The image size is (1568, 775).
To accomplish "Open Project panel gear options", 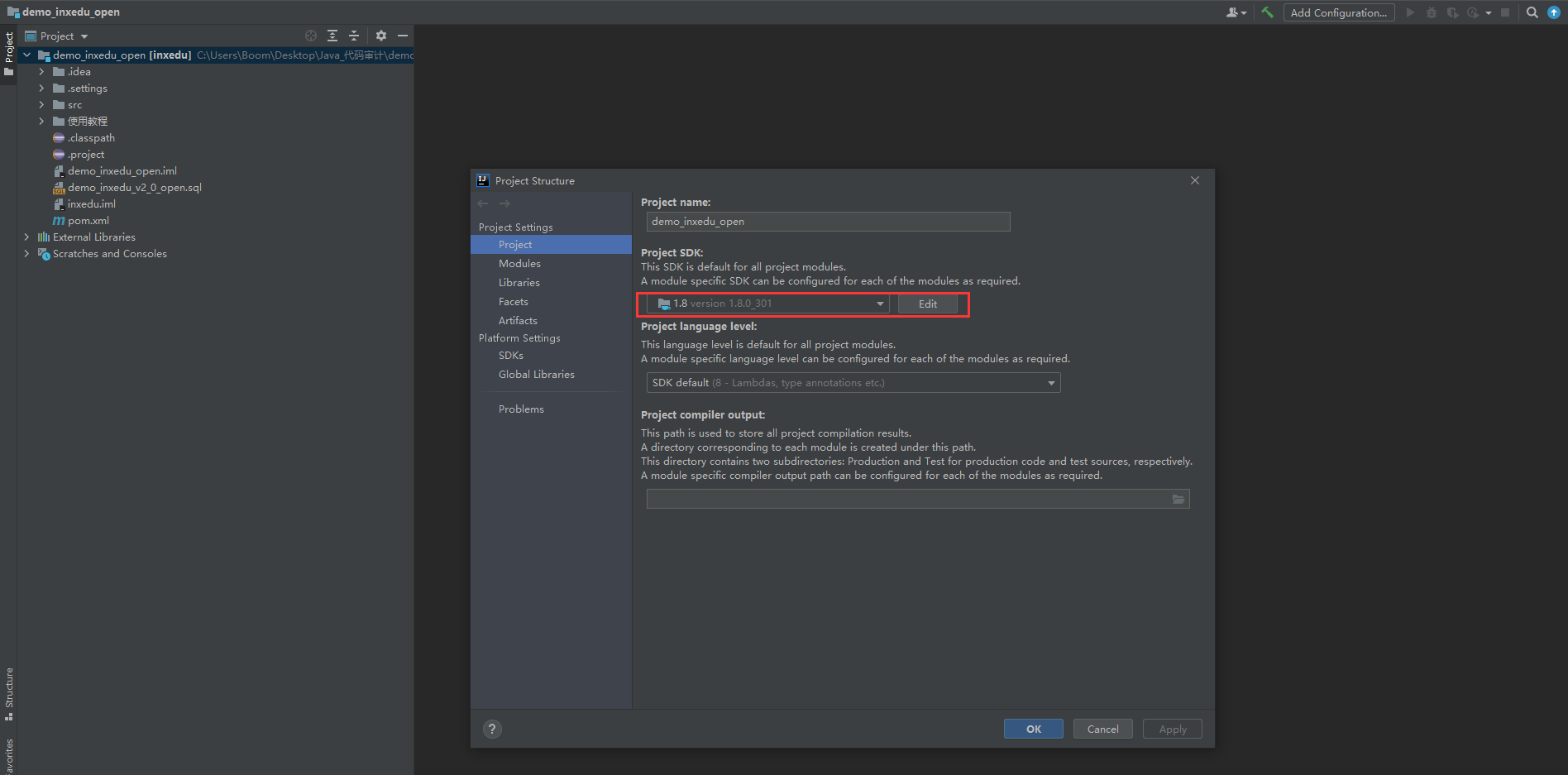I will (381, 36).
